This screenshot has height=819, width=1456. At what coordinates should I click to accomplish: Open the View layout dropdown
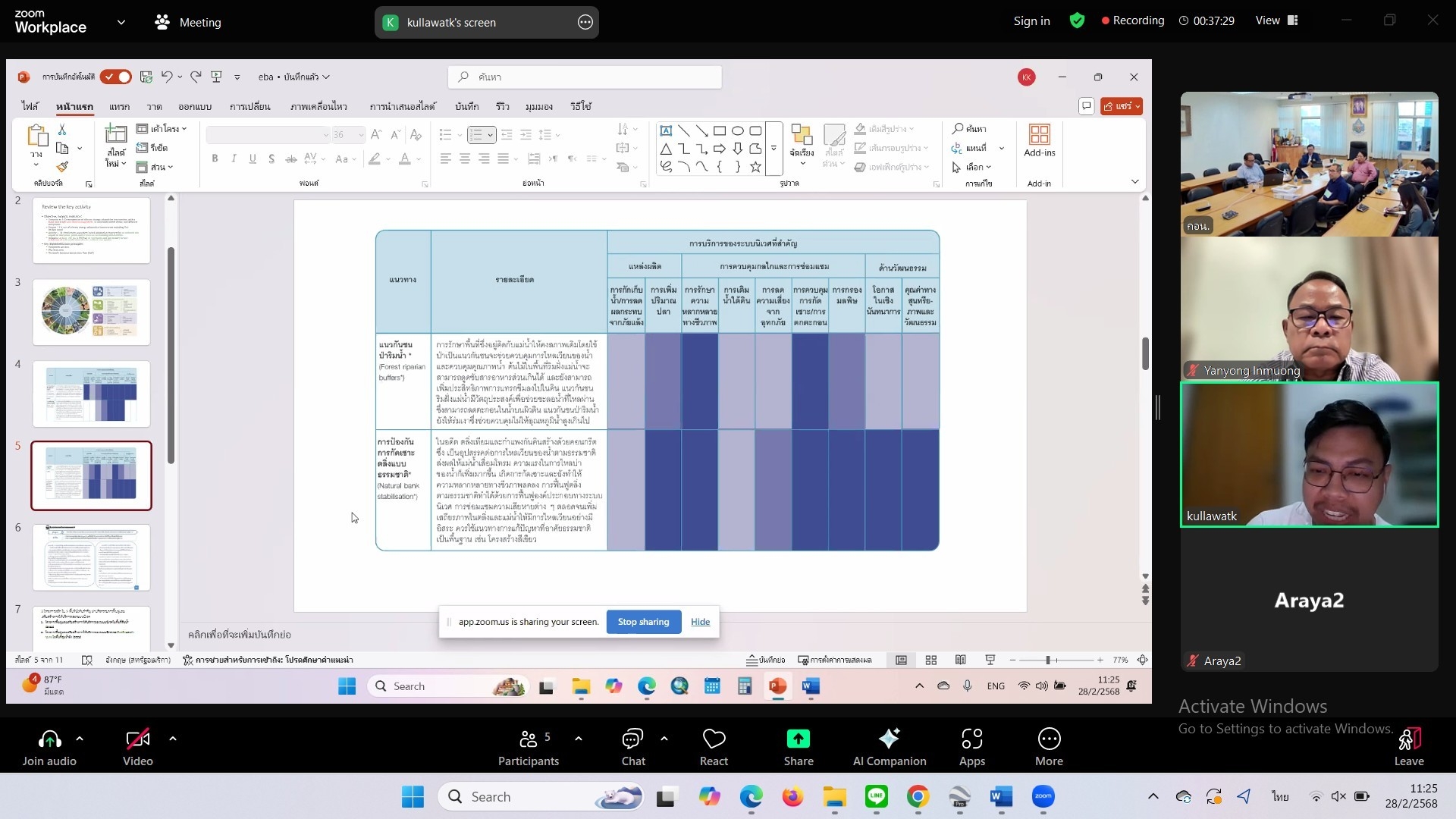(1276, 20)
